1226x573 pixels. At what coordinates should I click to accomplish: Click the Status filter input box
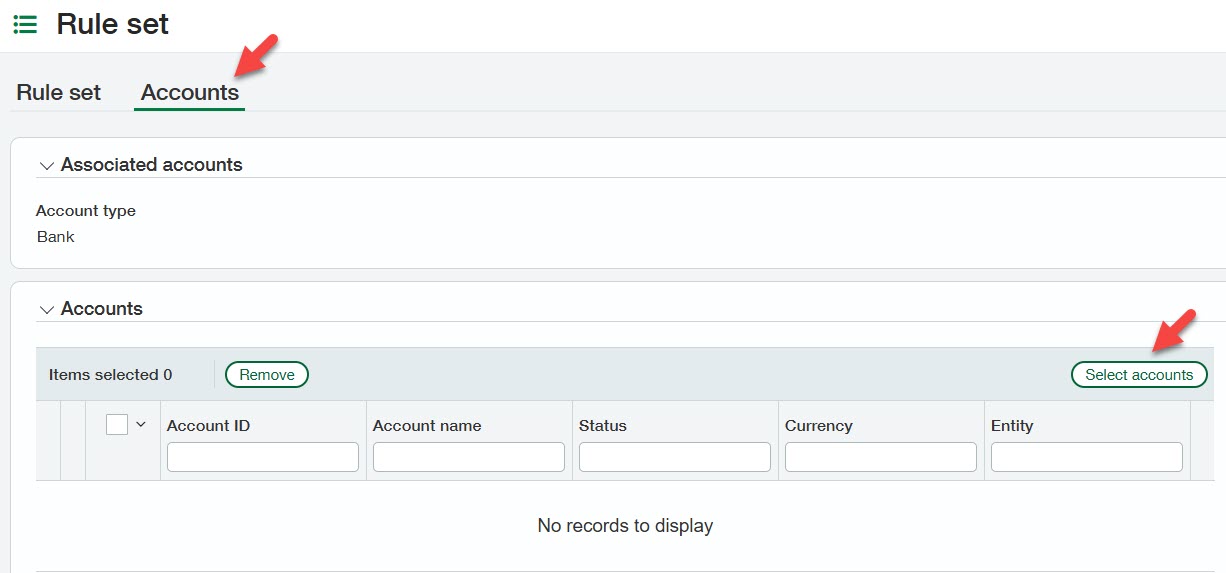pyautogui.click(x=675, y=457)
